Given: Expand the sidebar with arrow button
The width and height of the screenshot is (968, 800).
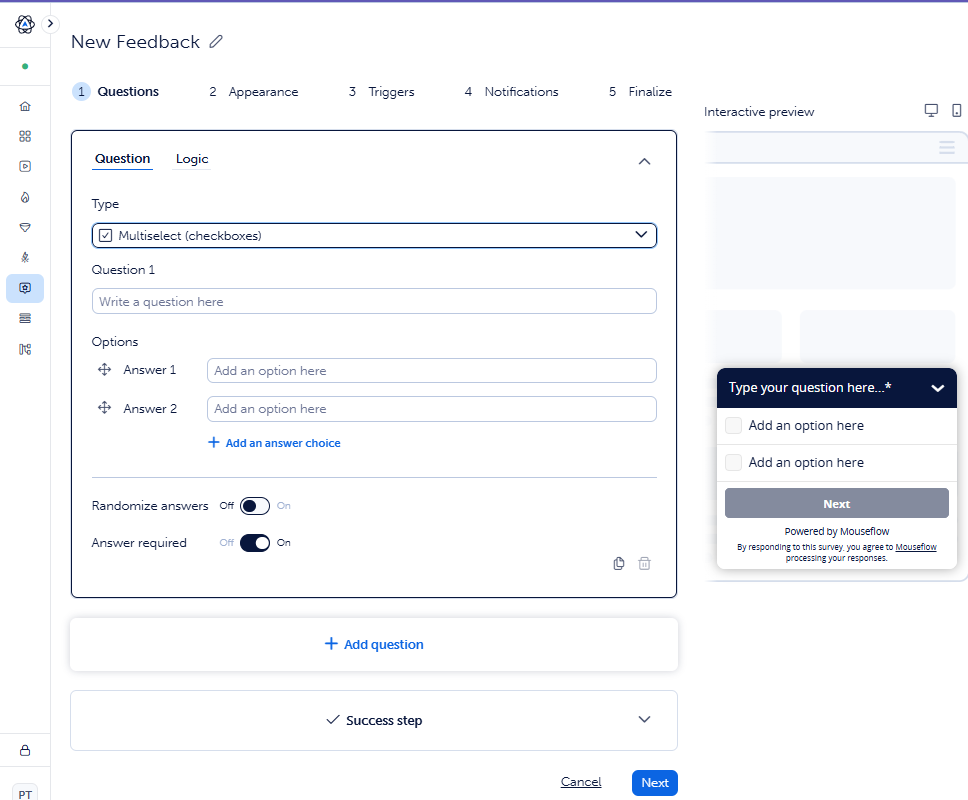Looking at the screenshot, I should 51,24.
